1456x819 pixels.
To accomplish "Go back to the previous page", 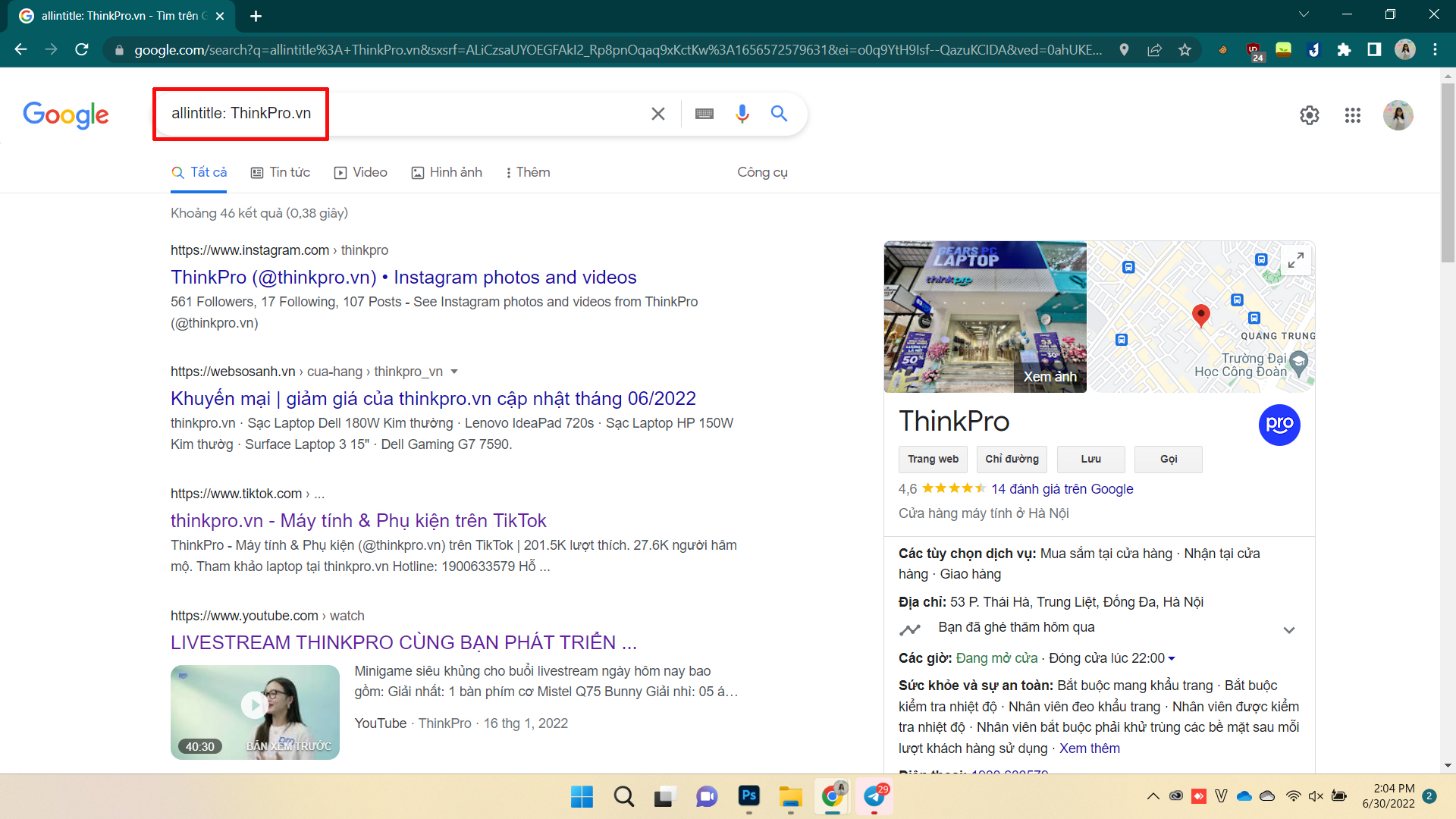I will coord(20,49).
